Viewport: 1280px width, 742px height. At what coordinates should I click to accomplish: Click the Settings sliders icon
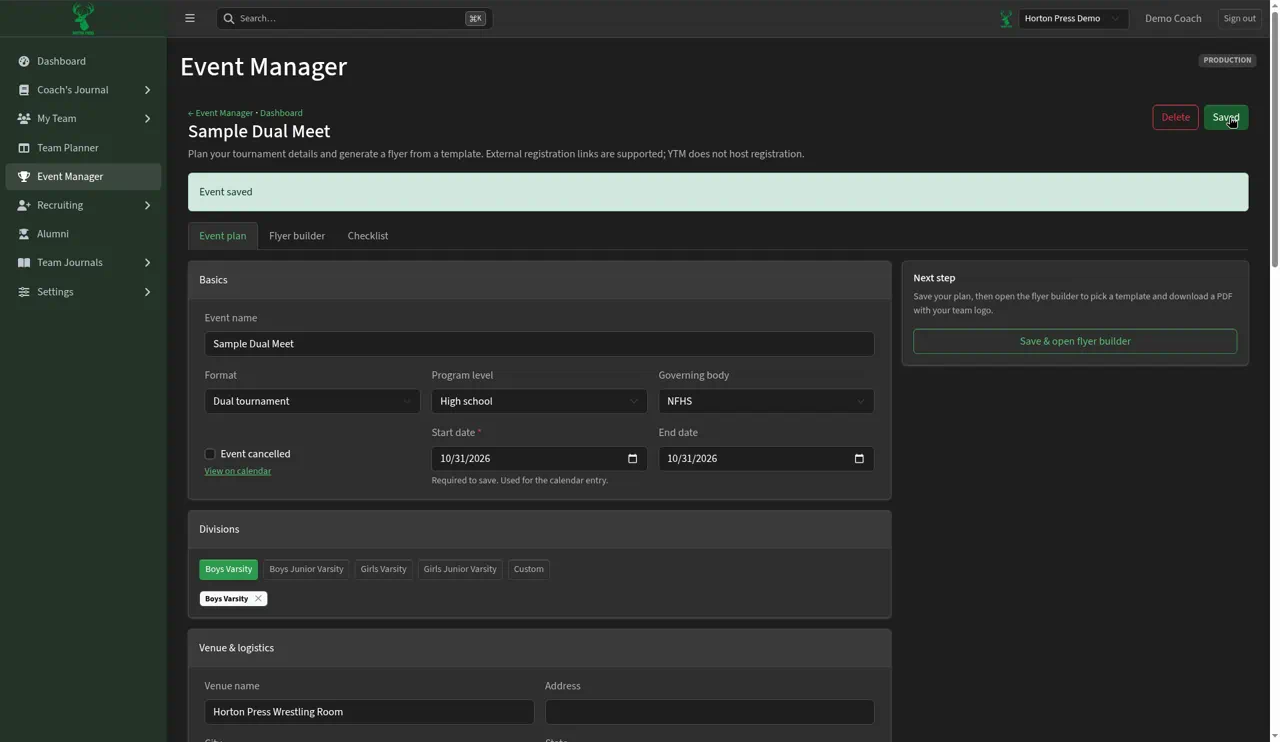click(24, 292)
